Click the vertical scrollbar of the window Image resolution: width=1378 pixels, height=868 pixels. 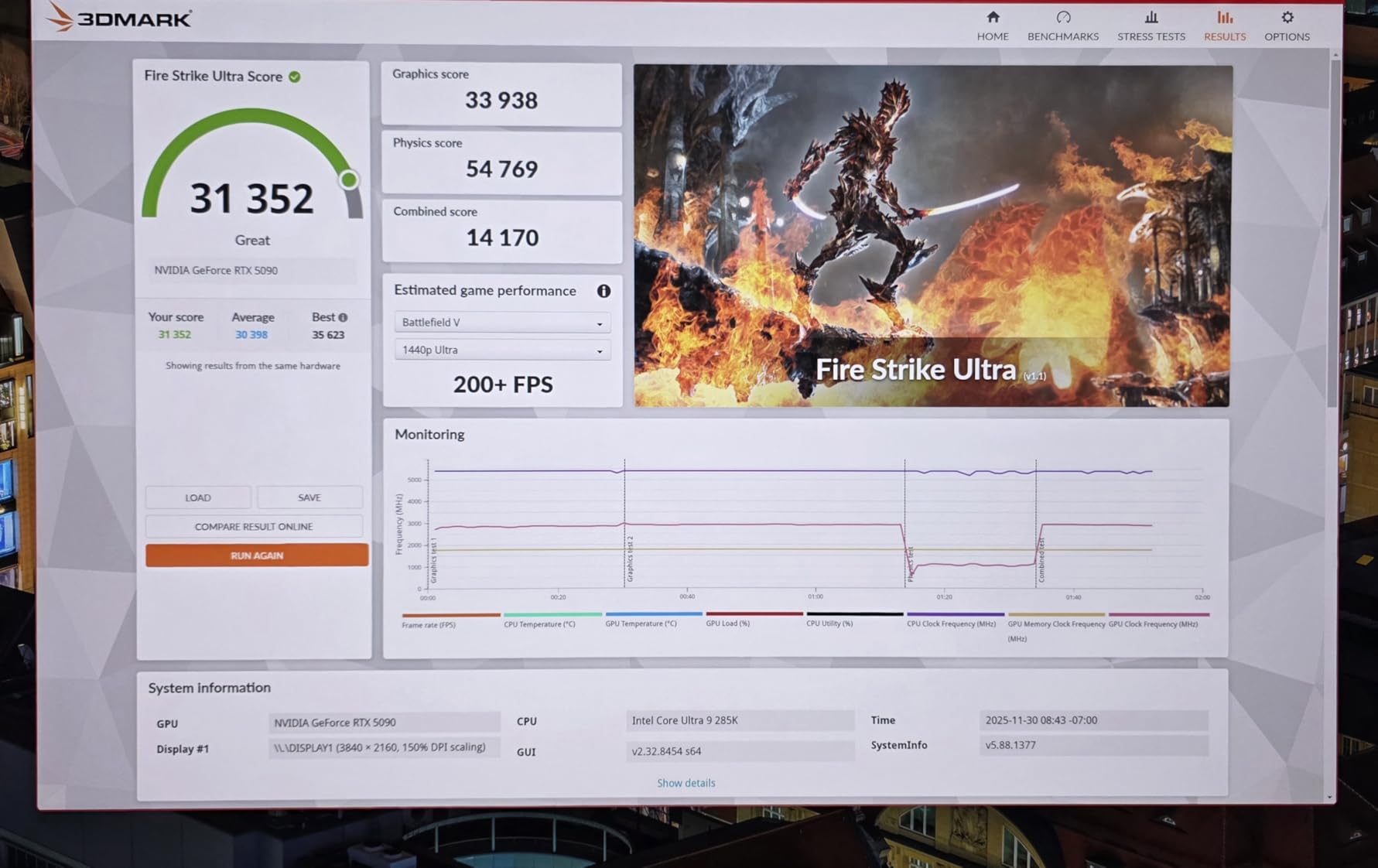[1332, 232]
